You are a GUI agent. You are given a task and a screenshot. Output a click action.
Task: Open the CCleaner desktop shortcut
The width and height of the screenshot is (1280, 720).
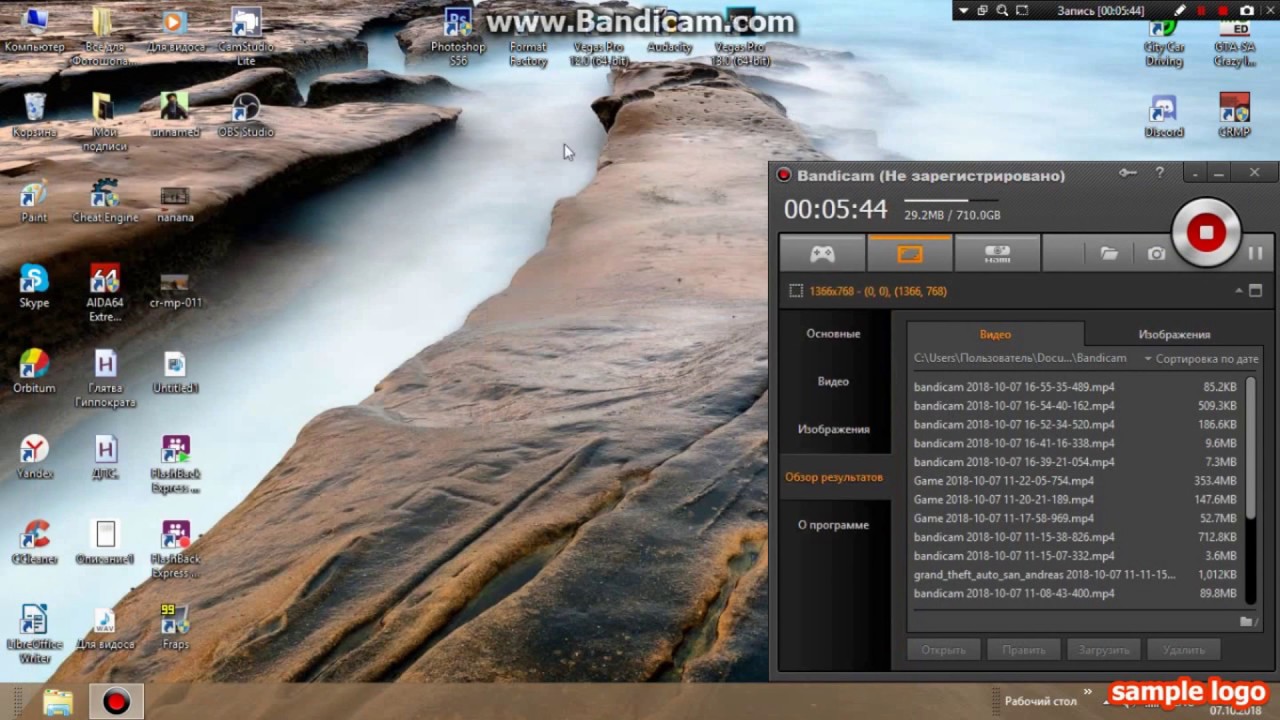pyautogui.click(x=35, y=543)
